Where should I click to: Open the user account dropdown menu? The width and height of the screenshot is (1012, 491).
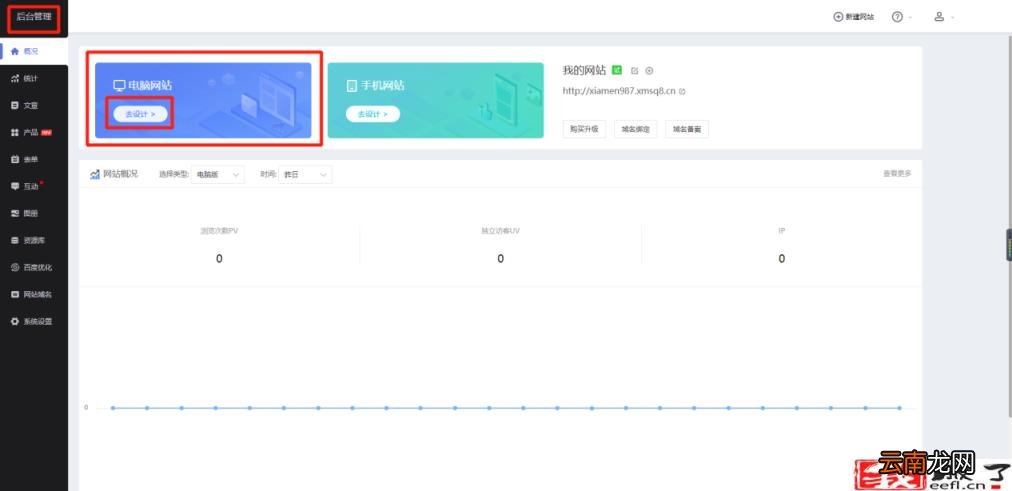[x=944, y=17]
